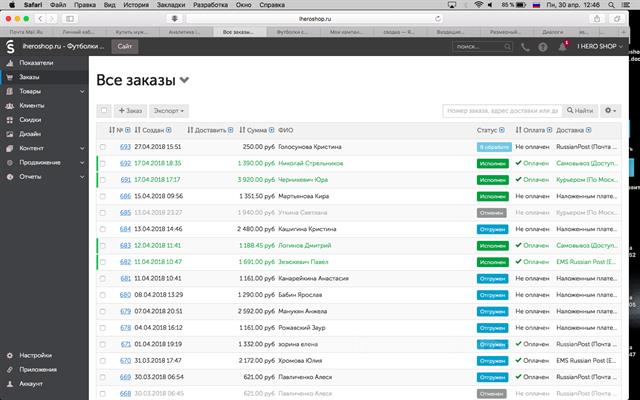
Task: Expand Контент submenu chevron
Action: [82, 148]
